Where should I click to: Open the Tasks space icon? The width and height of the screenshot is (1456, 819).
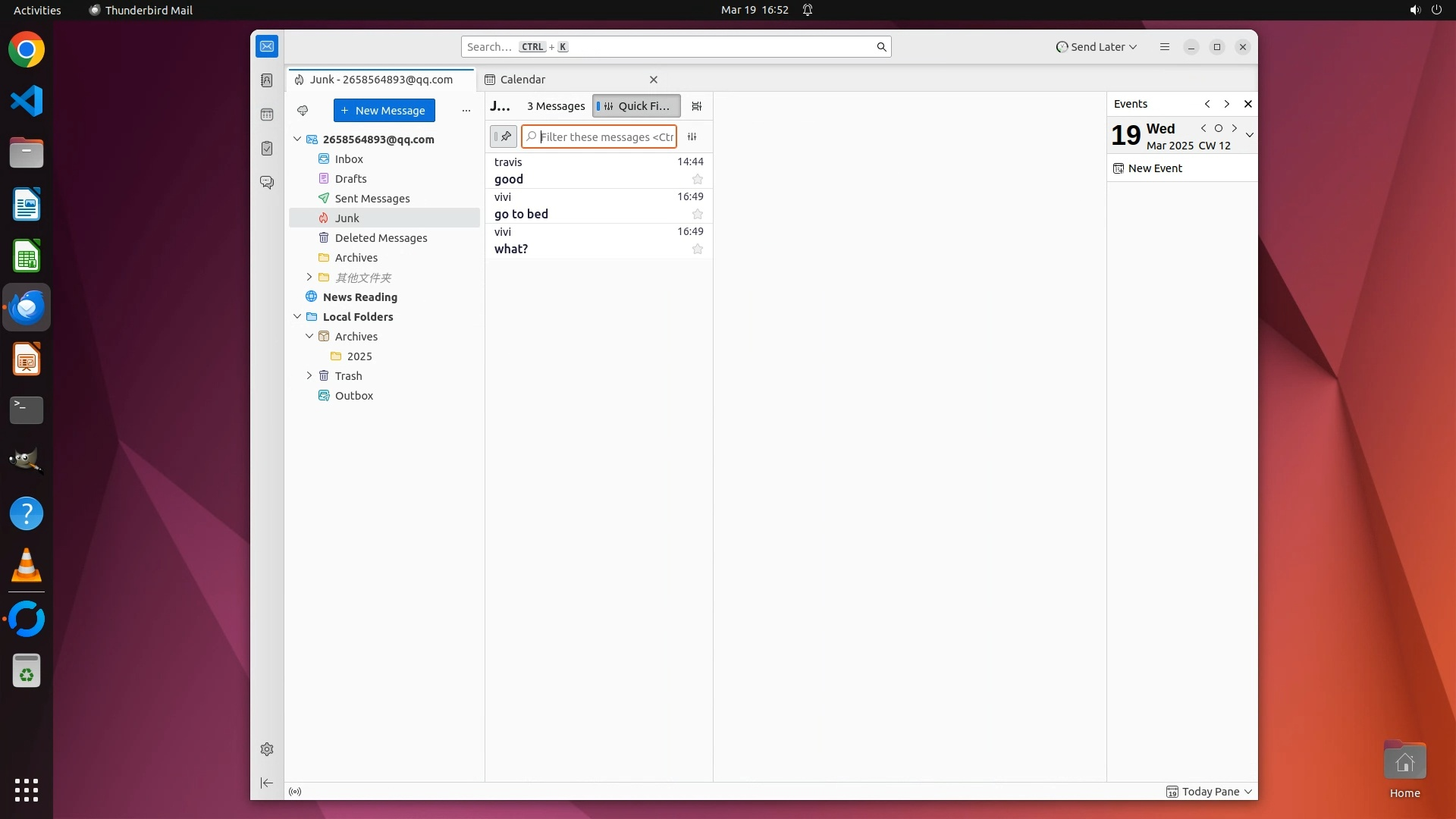[x=267, y=149]
